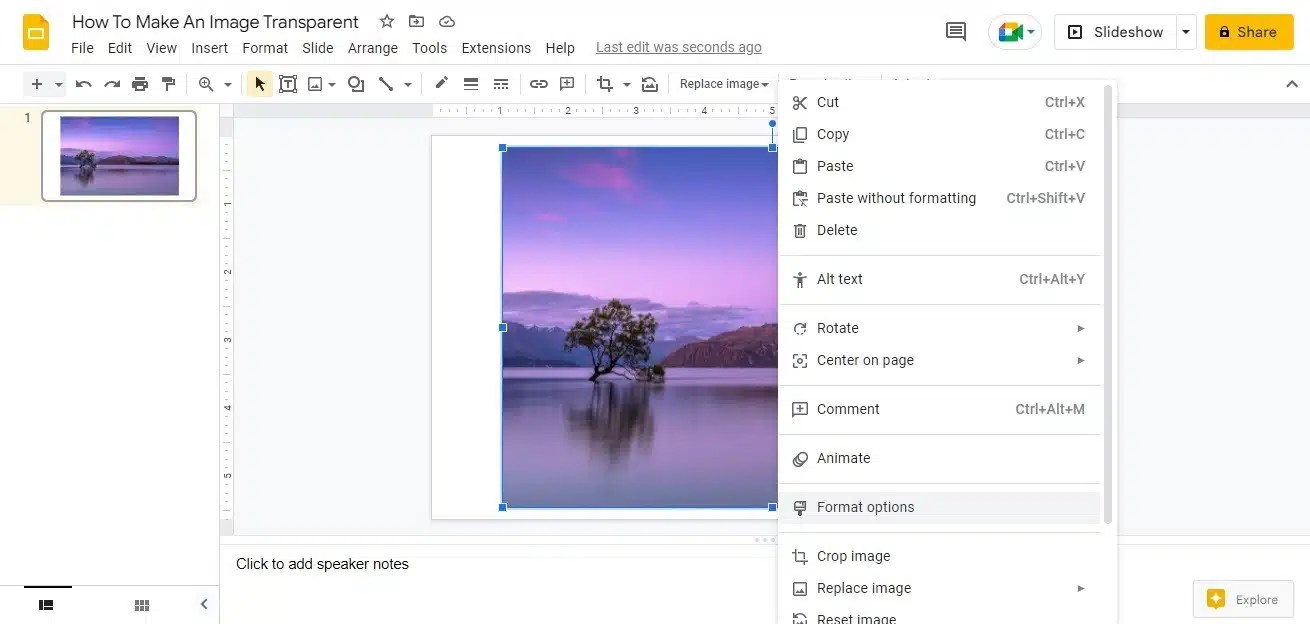Viewport: 1310px width, 624px height.
Task: Click the Border weight icon
Action: pos(471,84)
